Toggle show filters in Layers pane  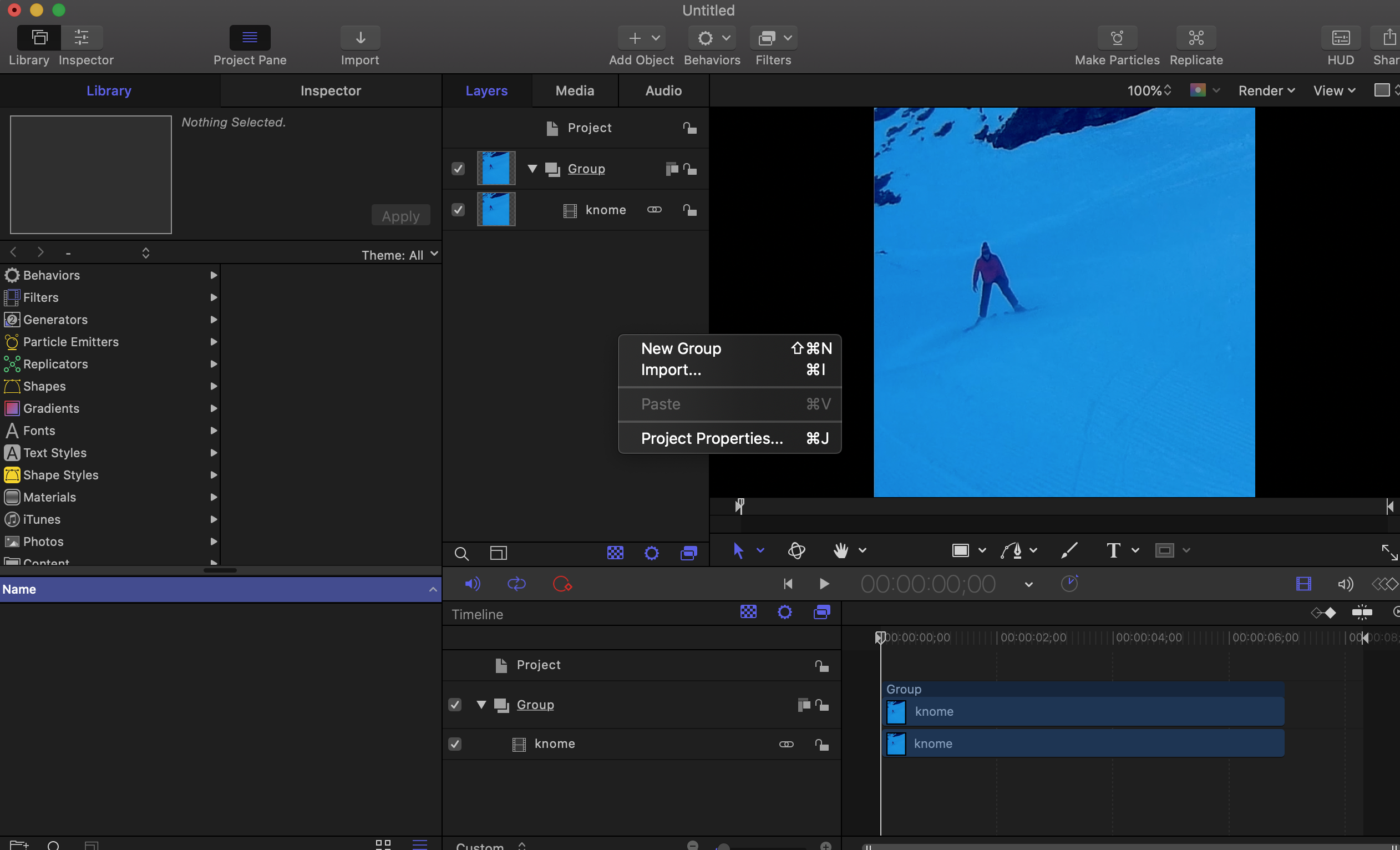click(x=689, y=553)
